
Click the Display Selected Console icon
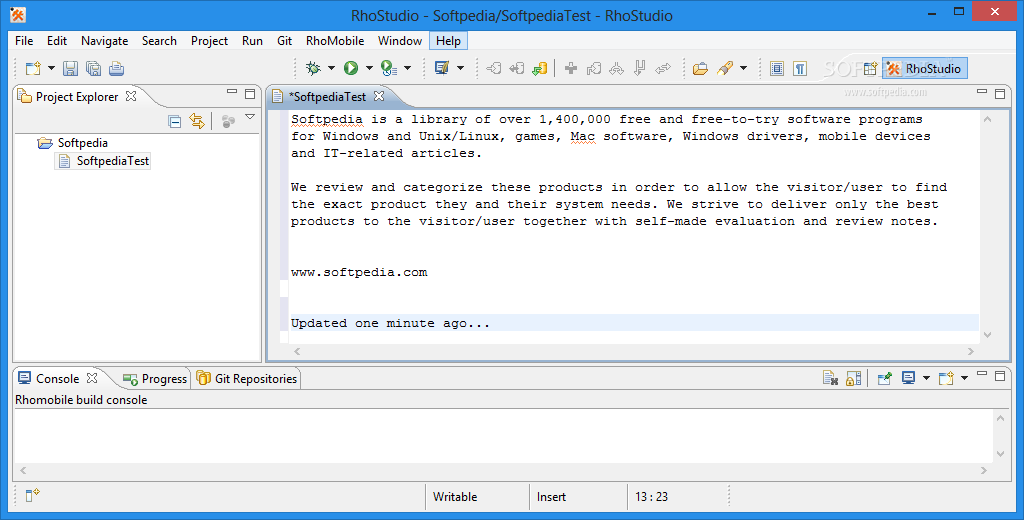(908, 378)
